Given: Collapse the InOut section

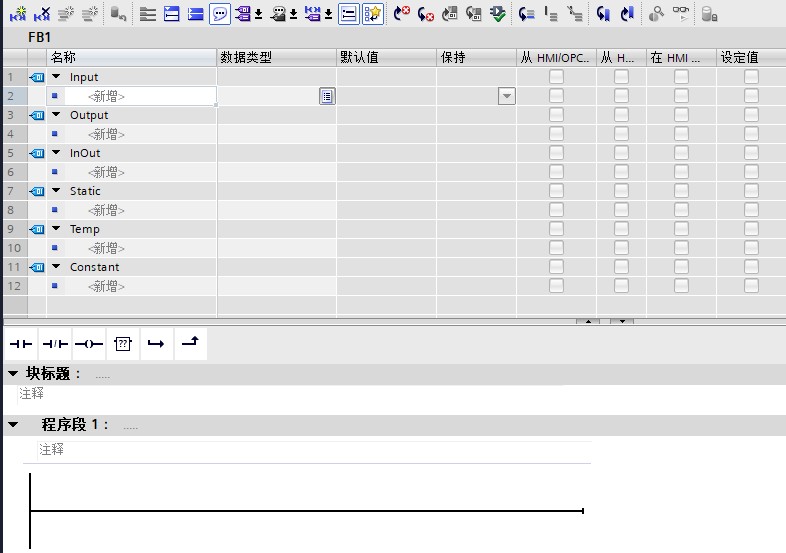Looking at the screenshot, I should tap(56, 153).
